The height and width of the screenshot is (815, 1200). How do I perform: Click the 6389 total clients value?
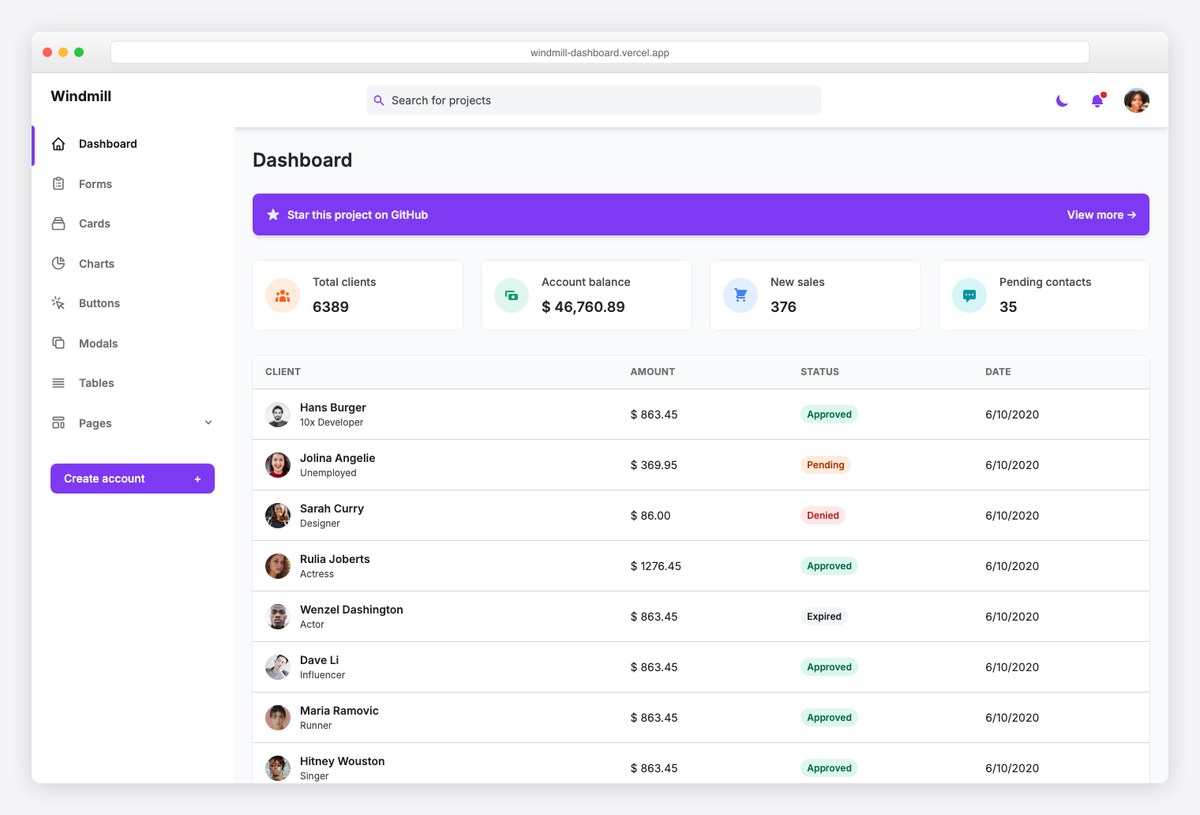[331, 307]
